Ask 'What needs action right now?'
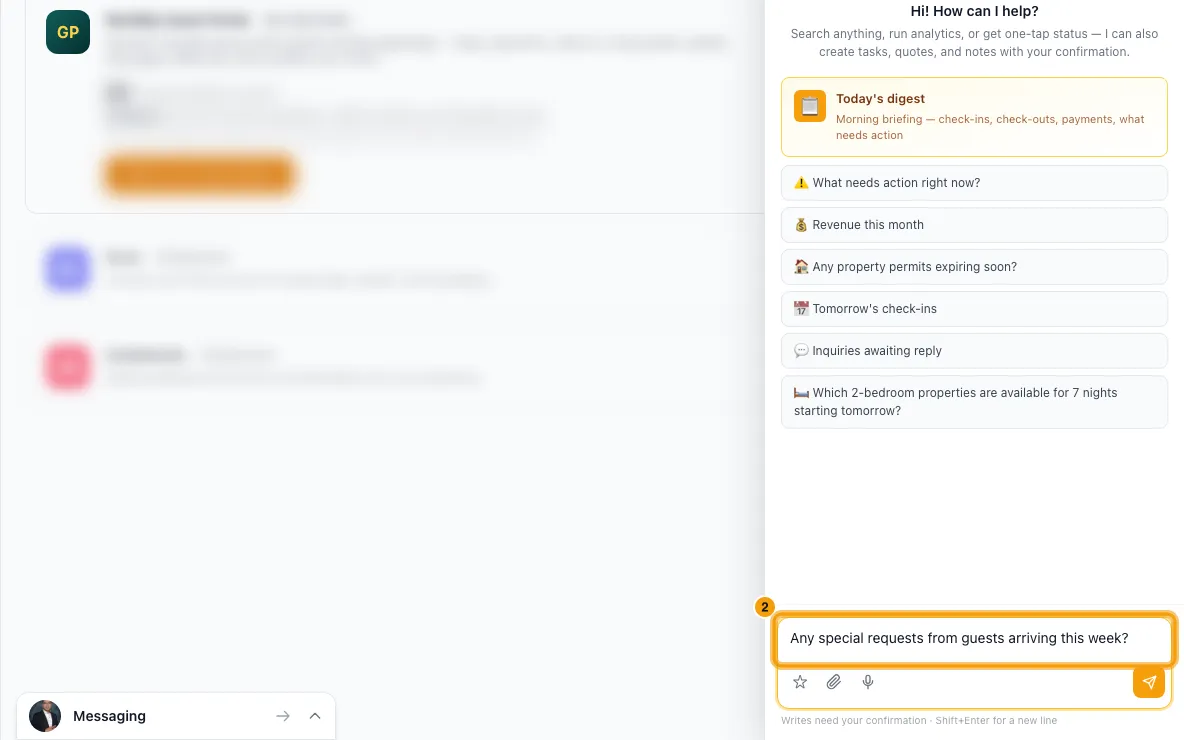The width and height of the screenshot is (1184, 740). (x=974, y=183)
